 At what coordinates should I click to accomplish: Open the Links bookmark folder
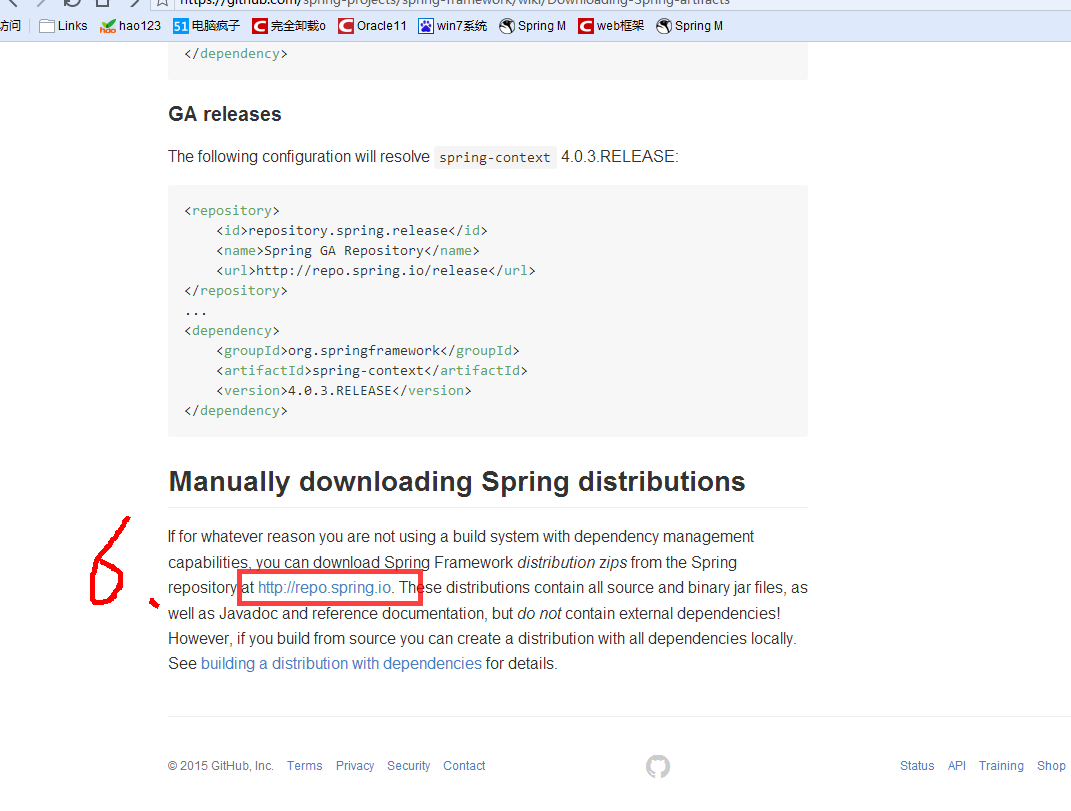click(x=64, y=26)
